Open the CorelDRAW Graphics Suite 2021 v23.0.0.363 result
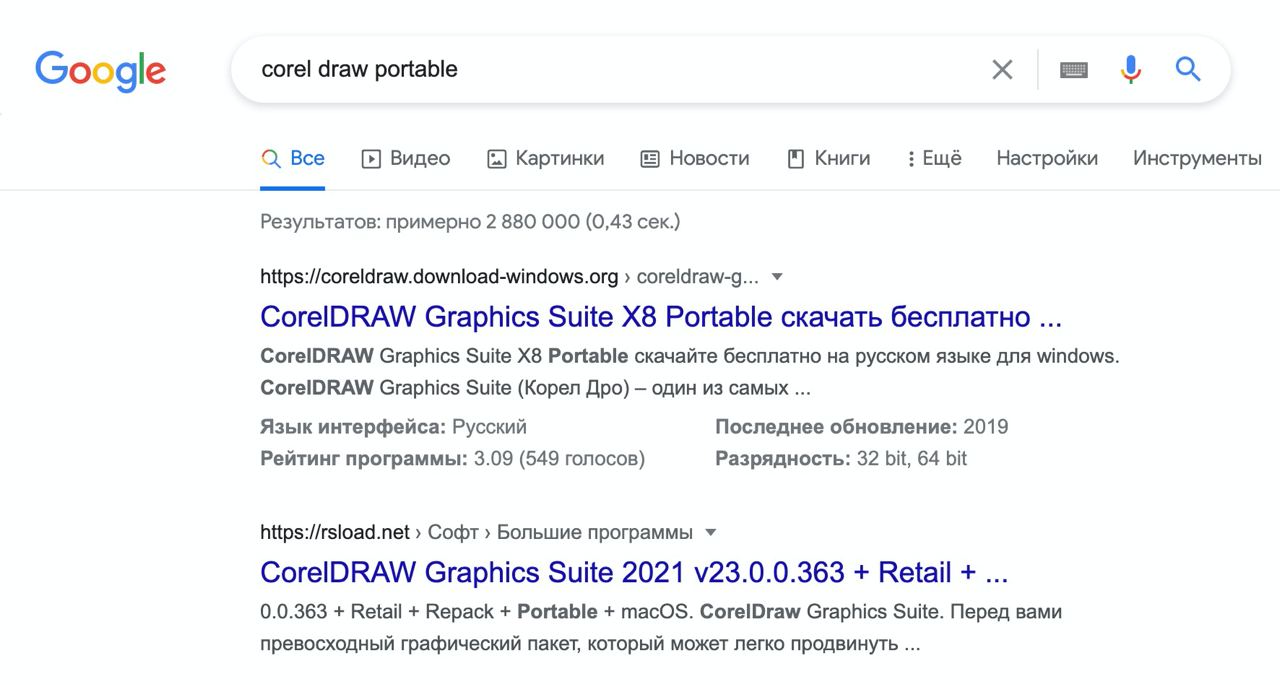This screenshot has height=685, width=1280. (634, 572)
